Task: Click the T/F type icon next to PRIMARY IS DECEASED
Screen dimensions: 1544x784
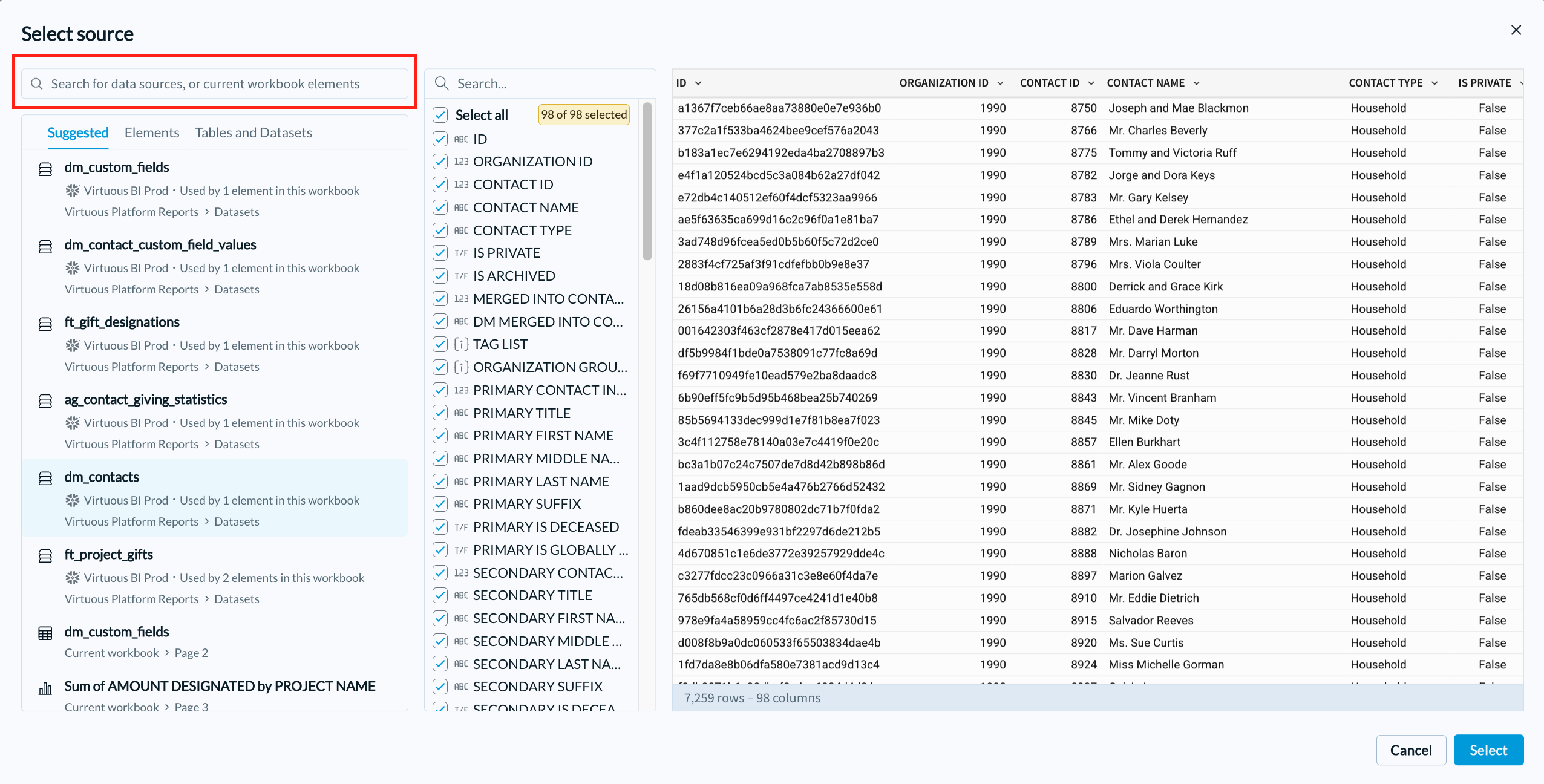Action: pyautogui.click(x=461, y=527)
